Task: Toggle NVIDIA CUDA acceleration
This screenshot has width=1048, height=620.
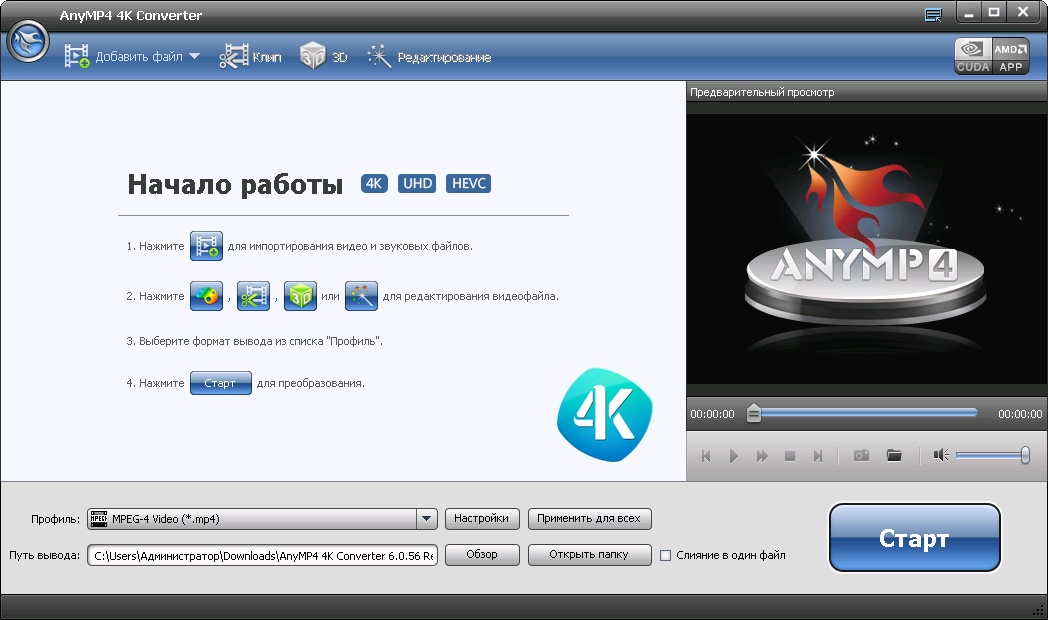Action: click(972, 56)
